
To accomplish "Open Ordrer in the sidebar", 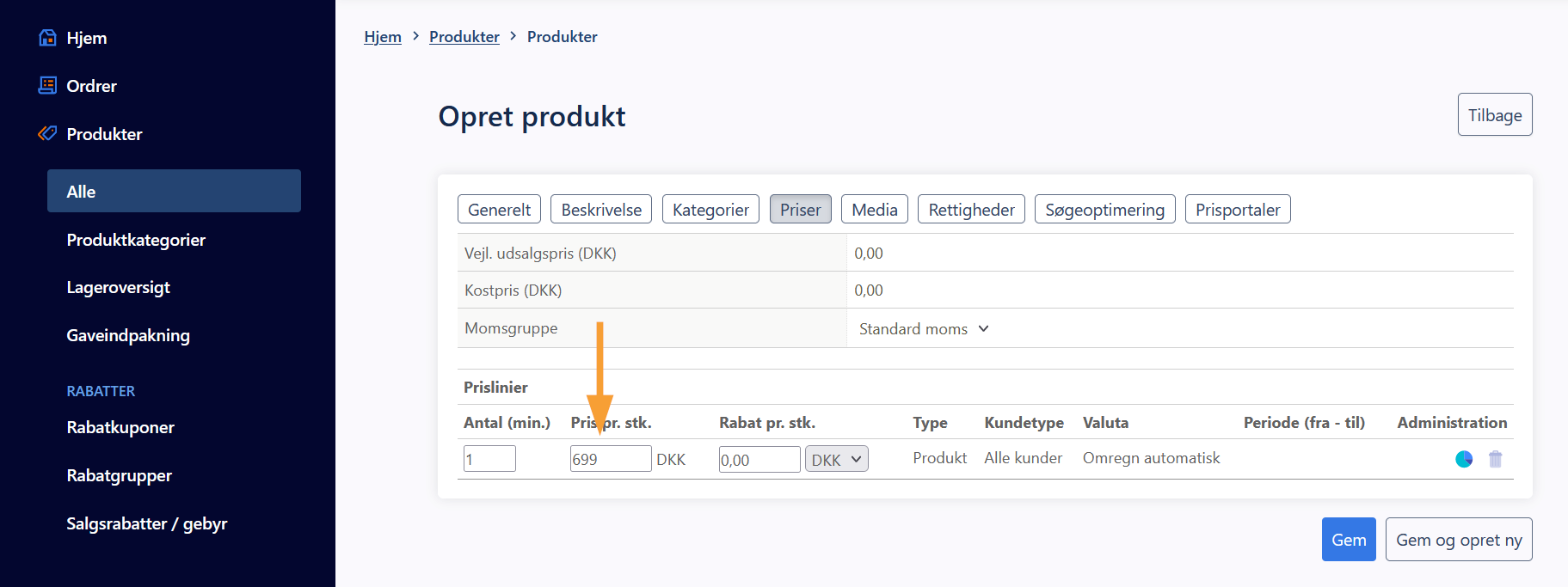I will 91,86.
